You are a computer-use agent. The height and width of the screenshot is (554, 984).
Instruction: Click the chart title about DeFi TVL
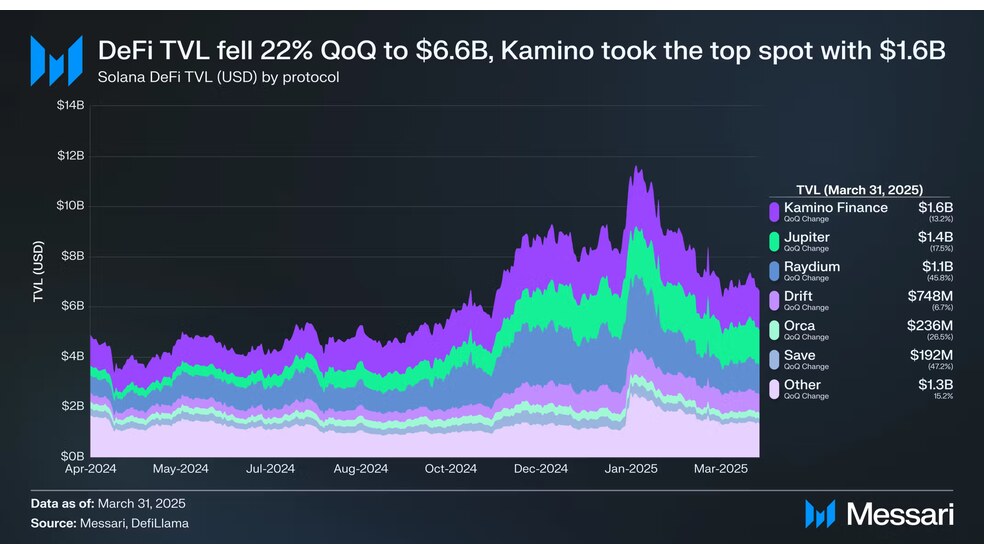(521, 50)
